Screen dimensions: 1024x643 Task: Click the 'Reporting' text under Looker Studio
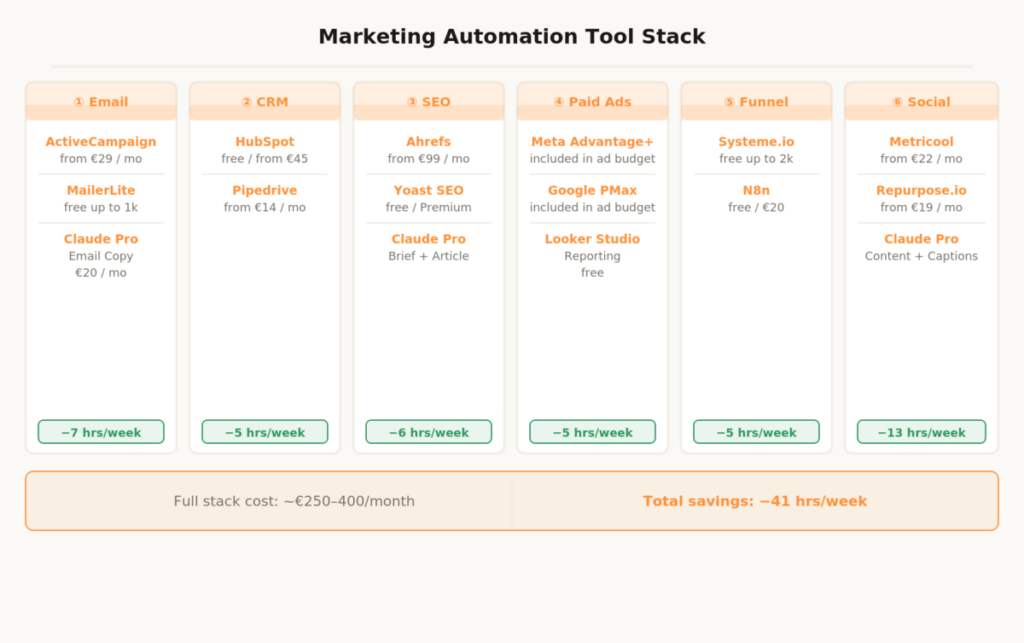click(x=592, y=256)
